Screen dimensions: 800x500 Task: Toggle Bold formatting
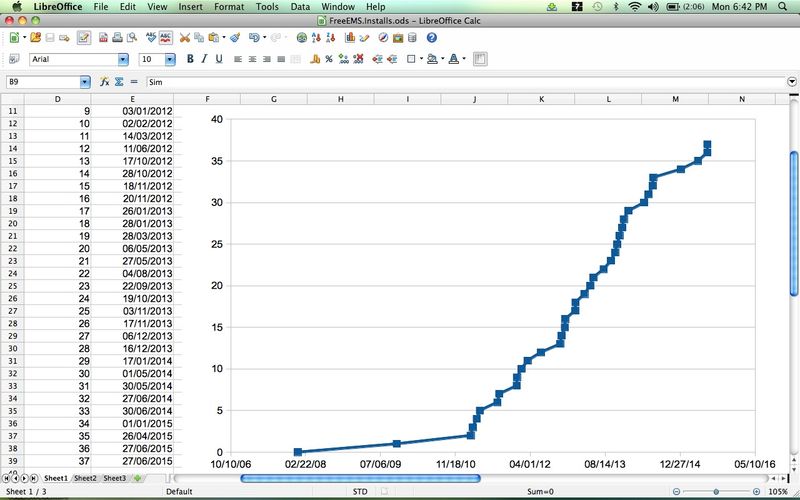point(189,59)
